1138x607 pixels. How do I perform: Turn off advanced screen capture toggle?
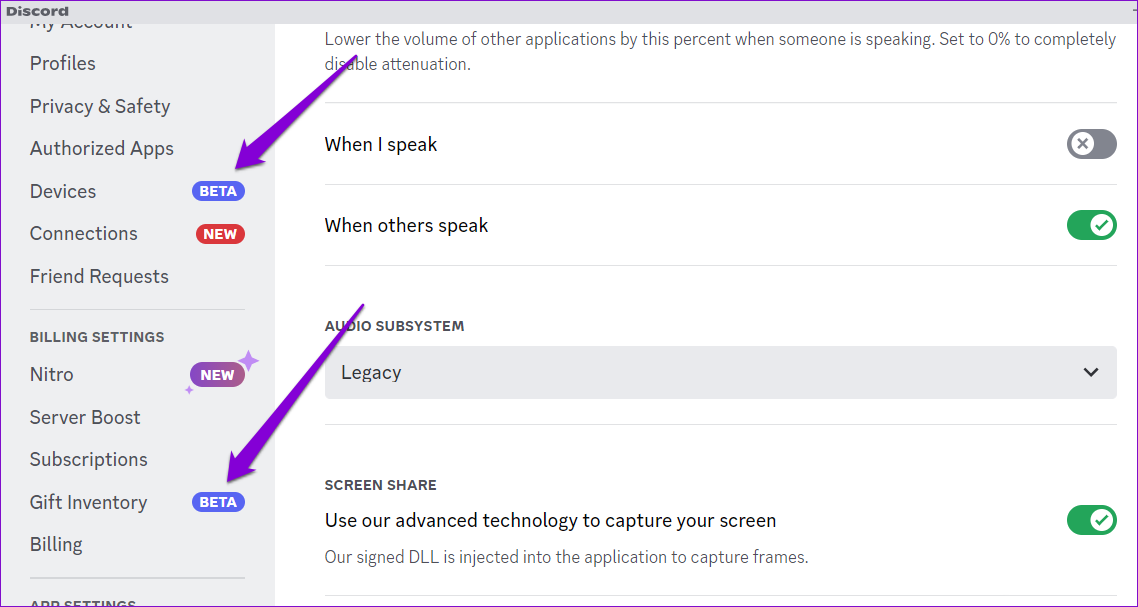point(1091,520)
